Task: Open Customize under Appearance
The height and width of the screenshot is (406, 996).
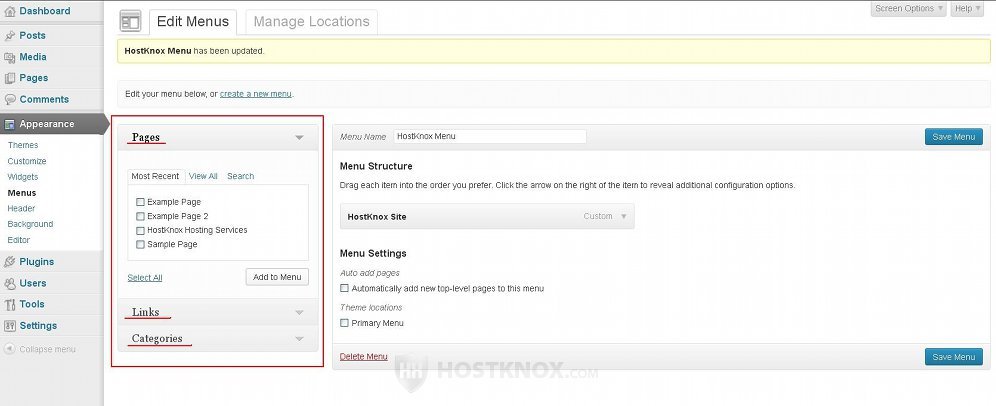Action: click(27, 161)
